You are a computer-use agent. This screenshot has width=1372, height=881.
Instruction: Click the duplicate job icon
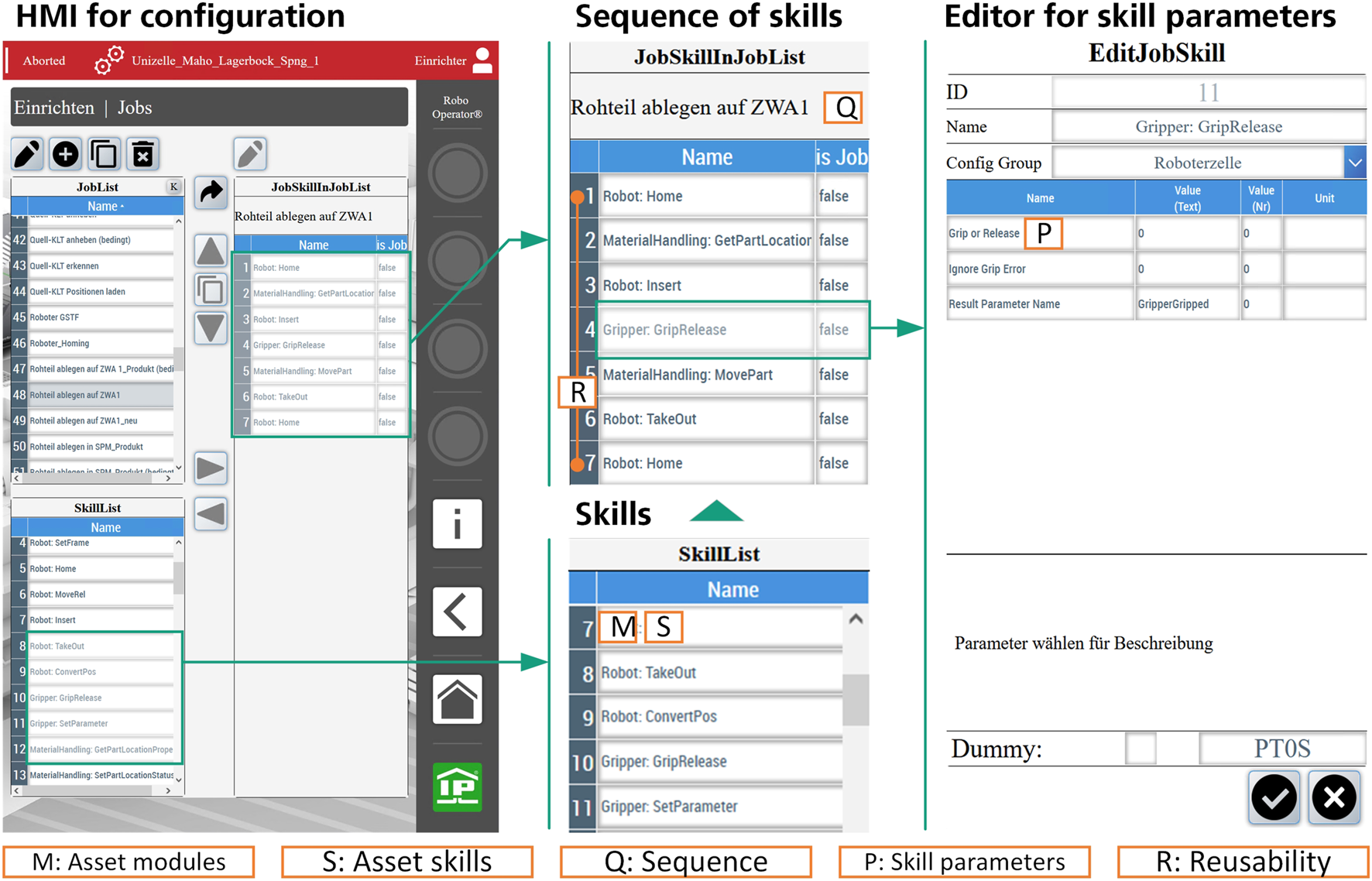point(104,154)
